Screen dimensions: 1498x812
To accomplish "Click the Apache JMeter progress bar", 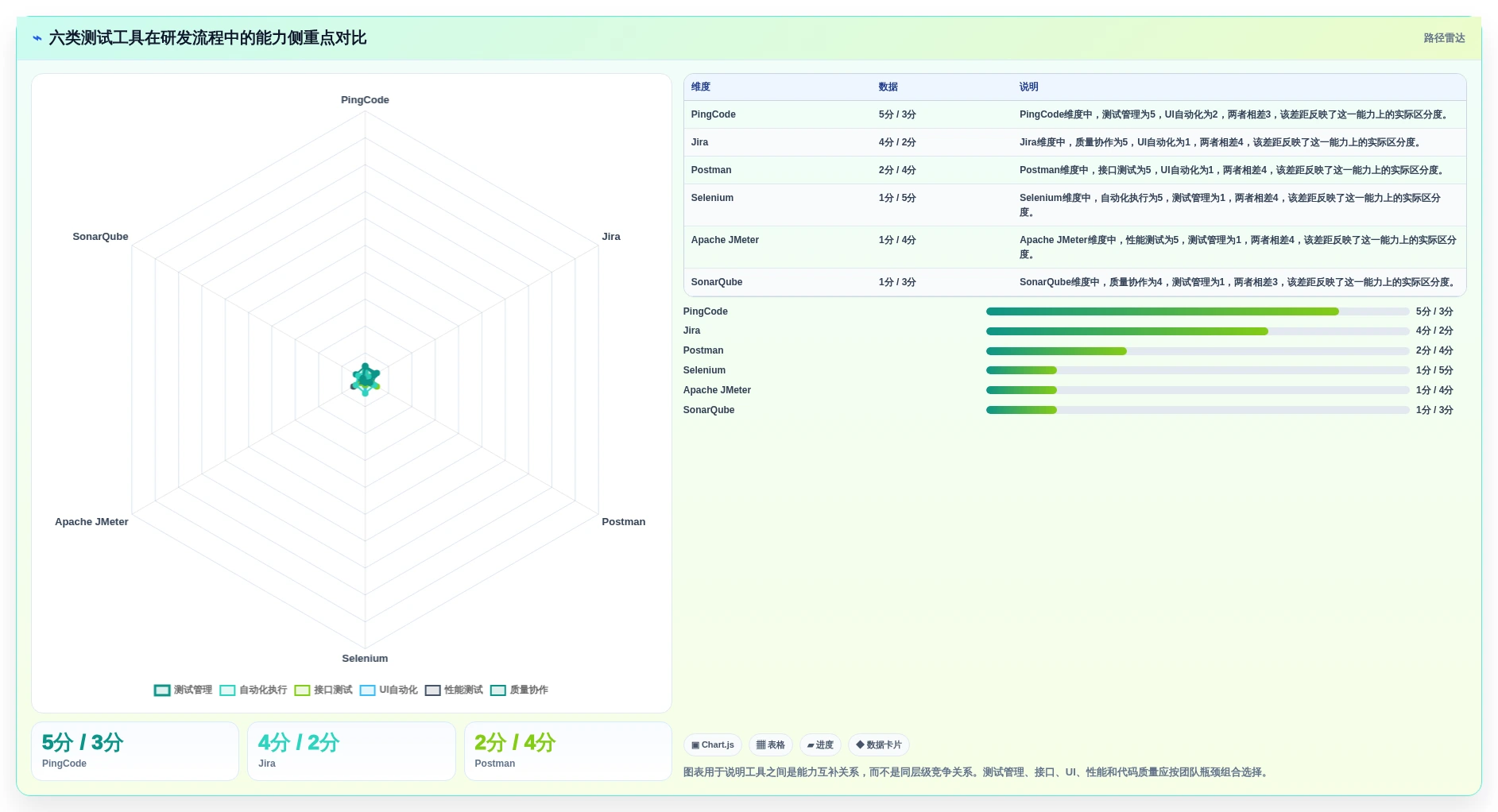I will 1198,390.
